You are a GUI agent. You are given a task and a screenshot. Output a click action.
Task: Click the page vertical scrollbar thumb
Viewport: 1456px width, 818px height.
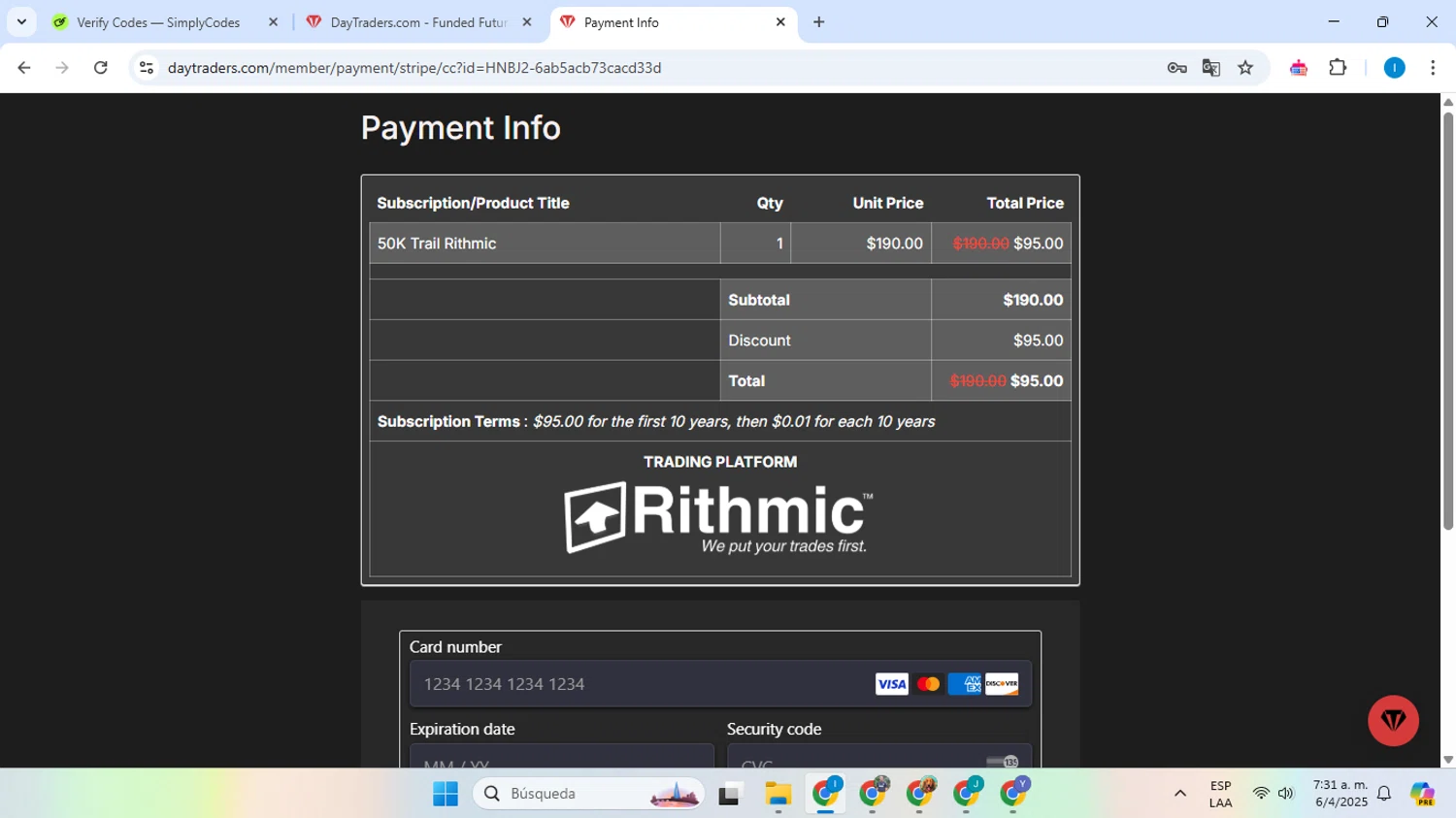pyautogui.click(x=1448, y=320)
